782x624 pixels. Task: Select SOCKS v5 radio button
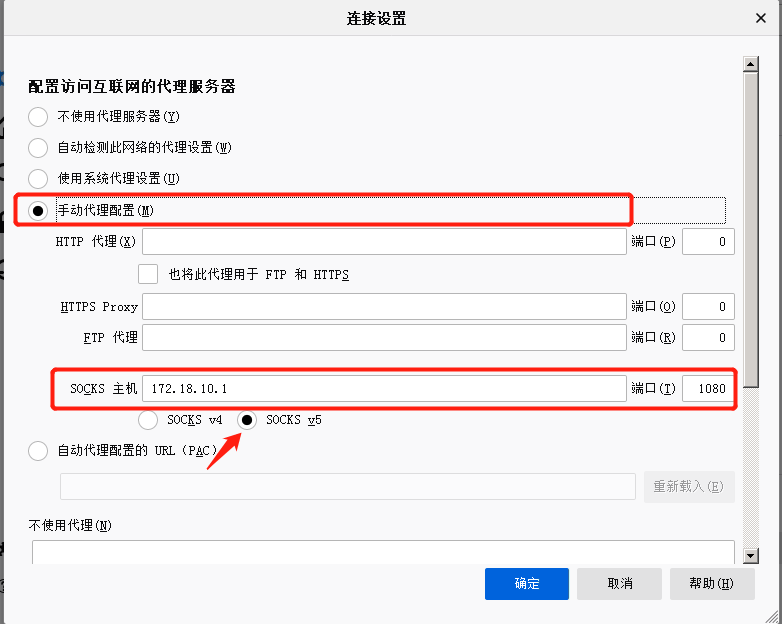(x=246, y=420)
